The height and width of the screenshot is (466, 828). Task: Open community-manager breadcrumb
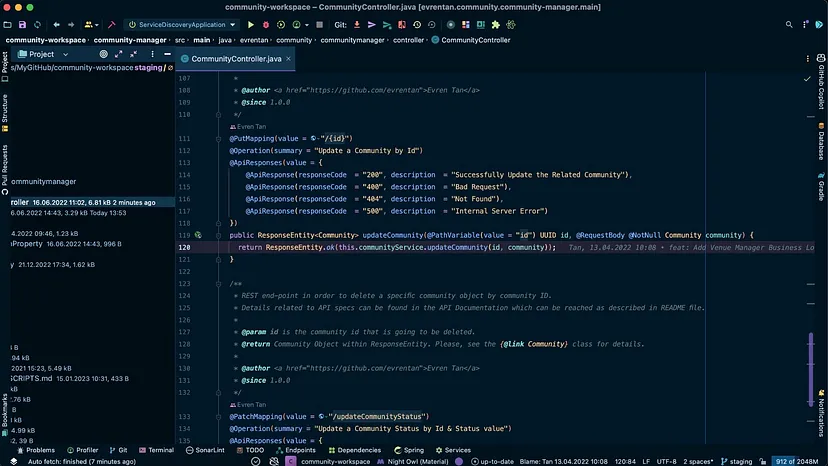pos(130,40)
